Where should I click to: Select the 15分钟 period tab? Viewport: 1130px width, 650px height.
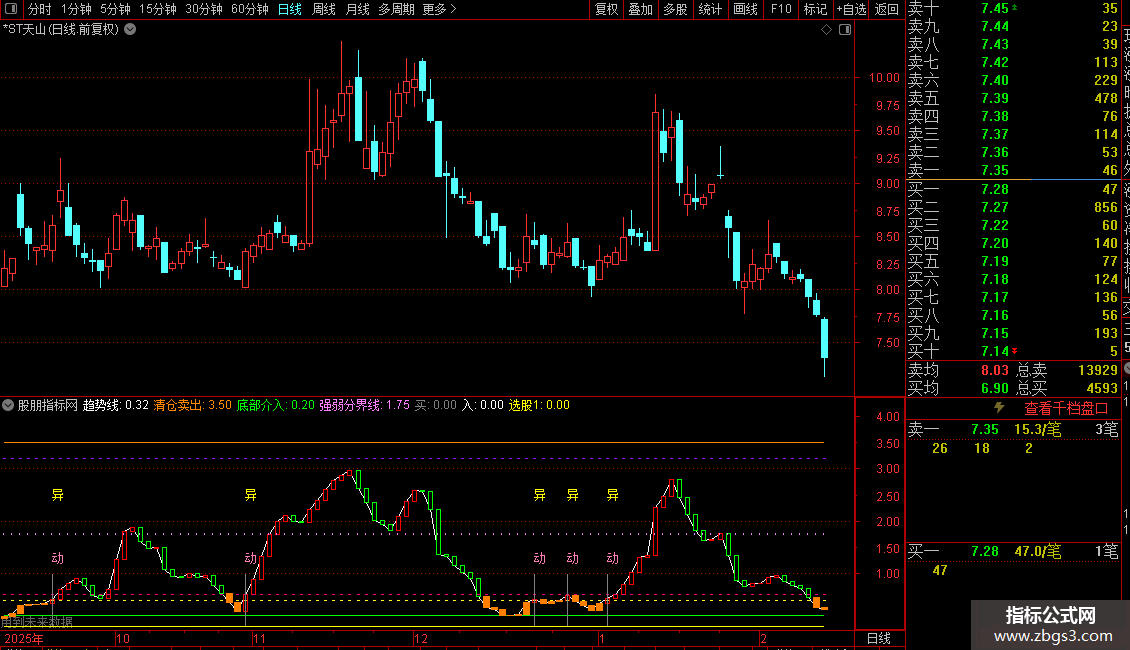pos(158,9)
